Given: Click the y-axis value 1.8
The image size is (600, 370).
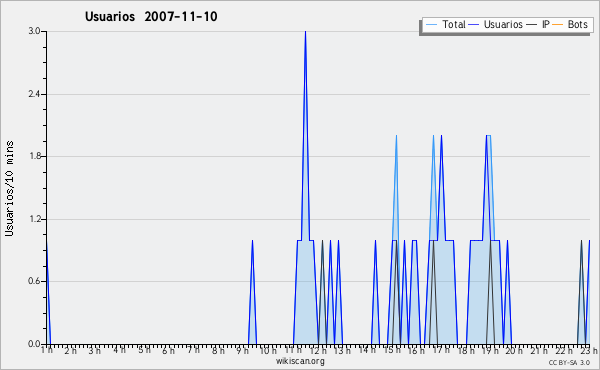Looking at the screenshot, I should coord(34,156).
